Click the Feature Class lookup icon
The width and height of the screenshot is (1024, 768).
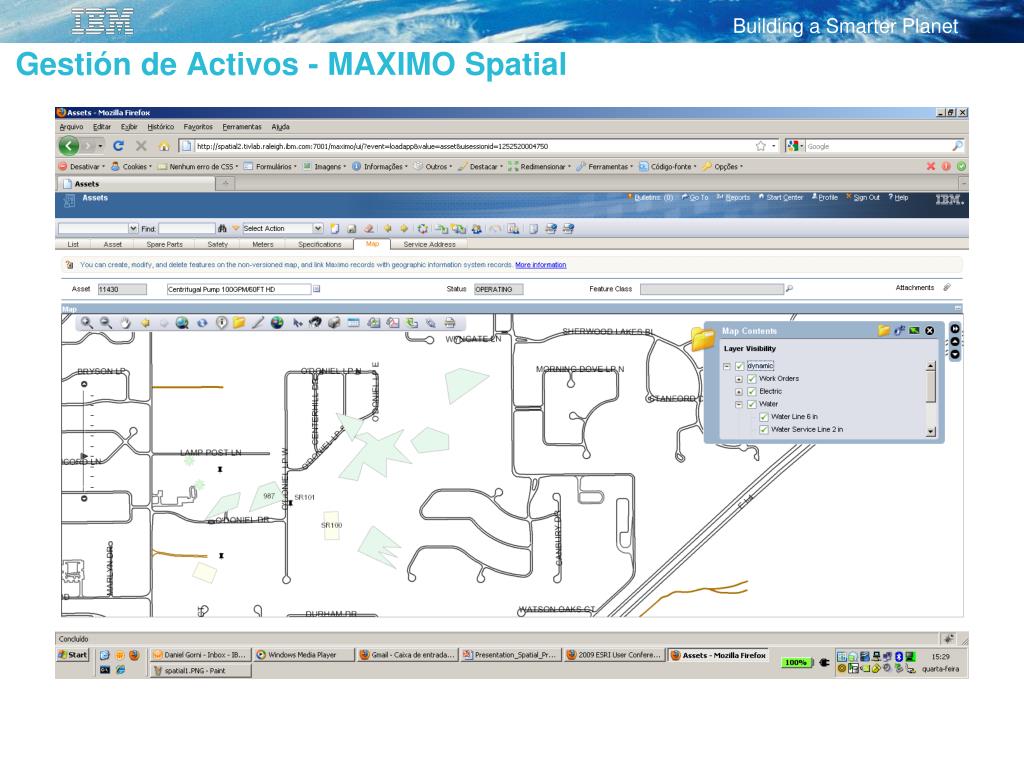pyautogui.click(x=789, y=289)
